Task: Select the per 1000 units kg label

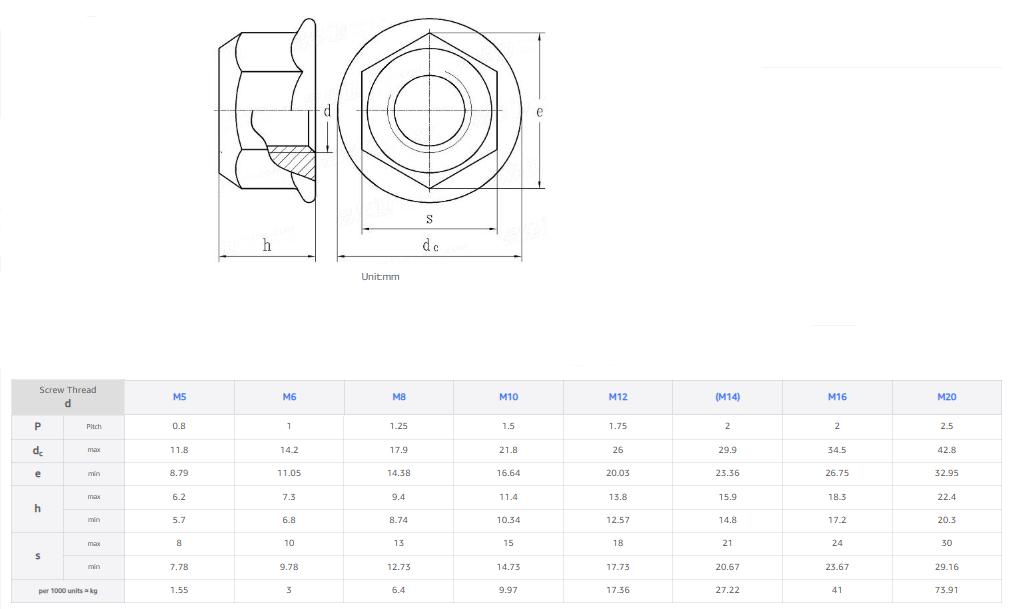Action: click(x=67, y=590)
